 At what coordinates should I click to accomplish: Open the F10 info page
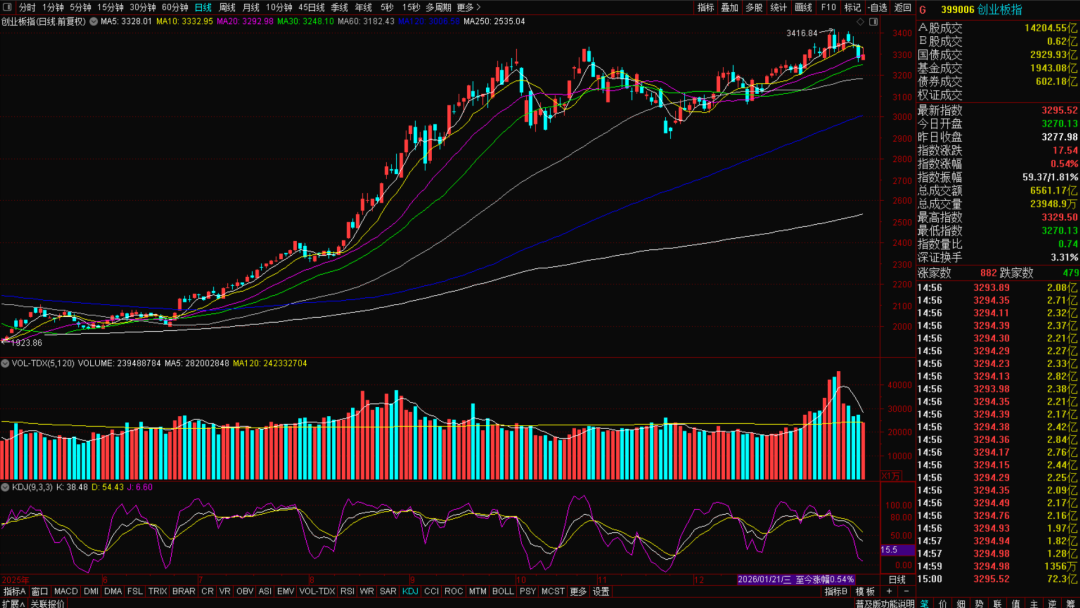point(828,7)
